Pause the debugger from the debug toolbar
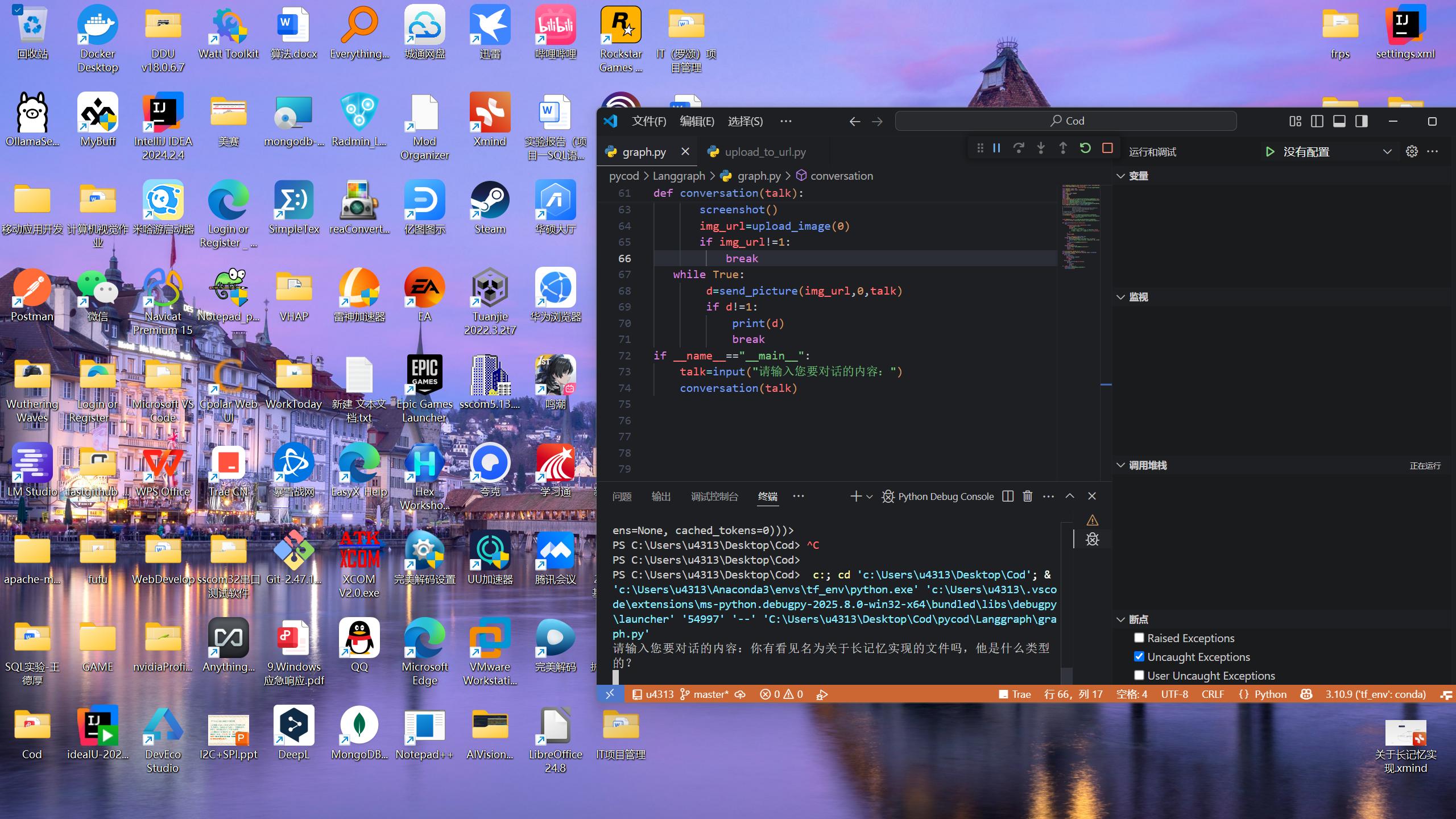The width and height of the screenshot is (1456, 819). click(x=996, y=148)
